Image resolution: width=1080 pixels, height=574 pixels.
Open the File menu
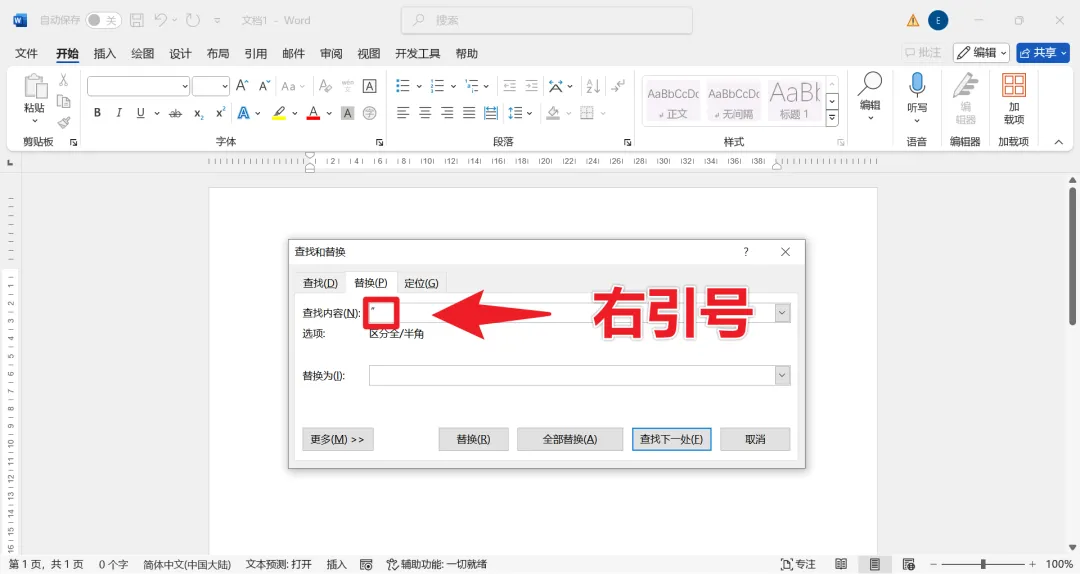click(26, 54)
